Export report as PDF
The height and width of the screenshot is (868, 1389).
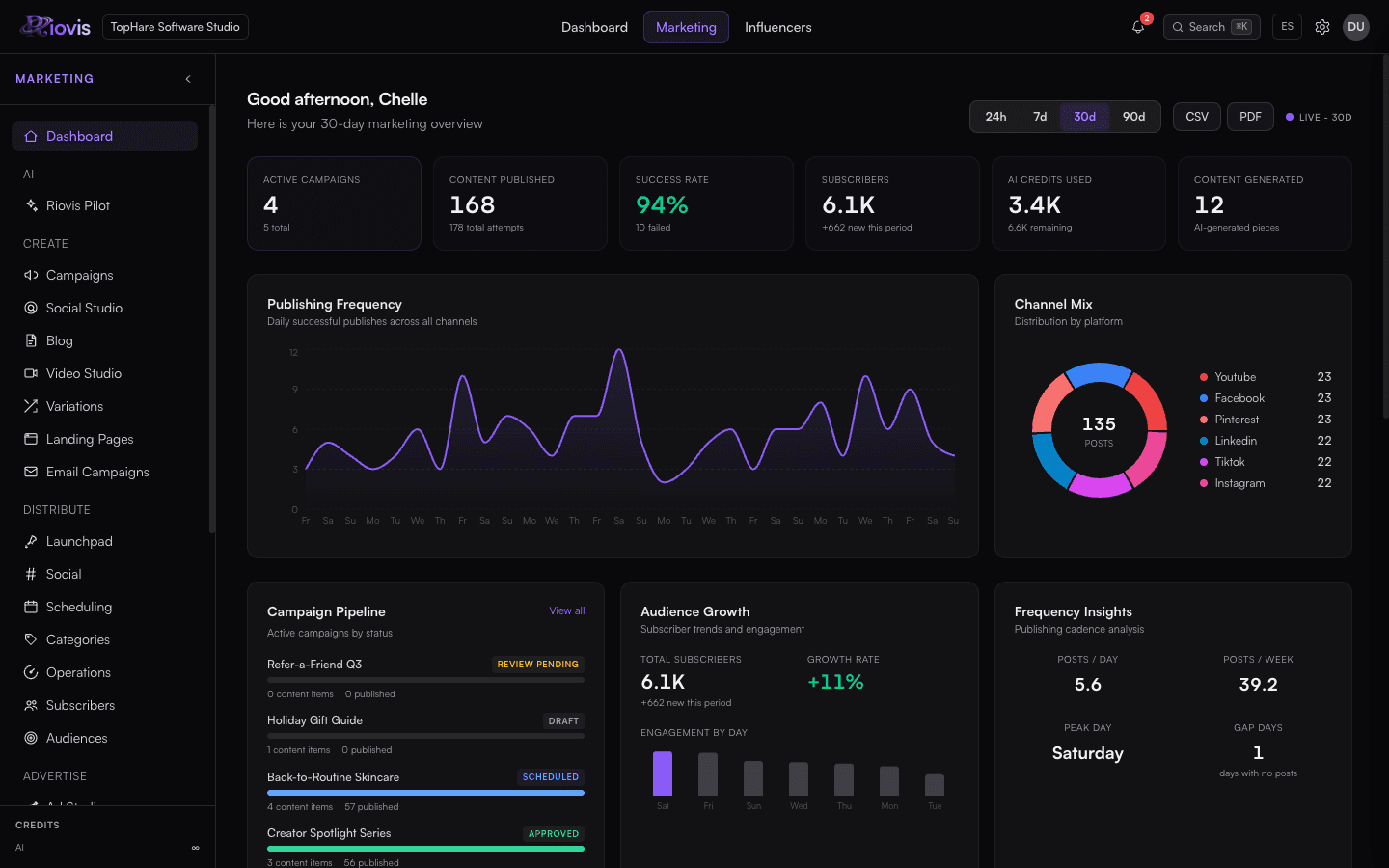(x=1250, y=117)
